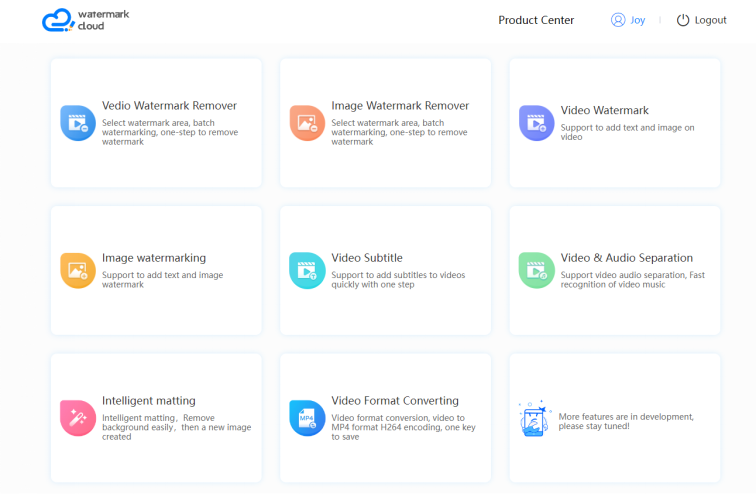Viewport: 756px width, 497px height.
Task: Open the Image watermarking title
Action: pos(154,258)
